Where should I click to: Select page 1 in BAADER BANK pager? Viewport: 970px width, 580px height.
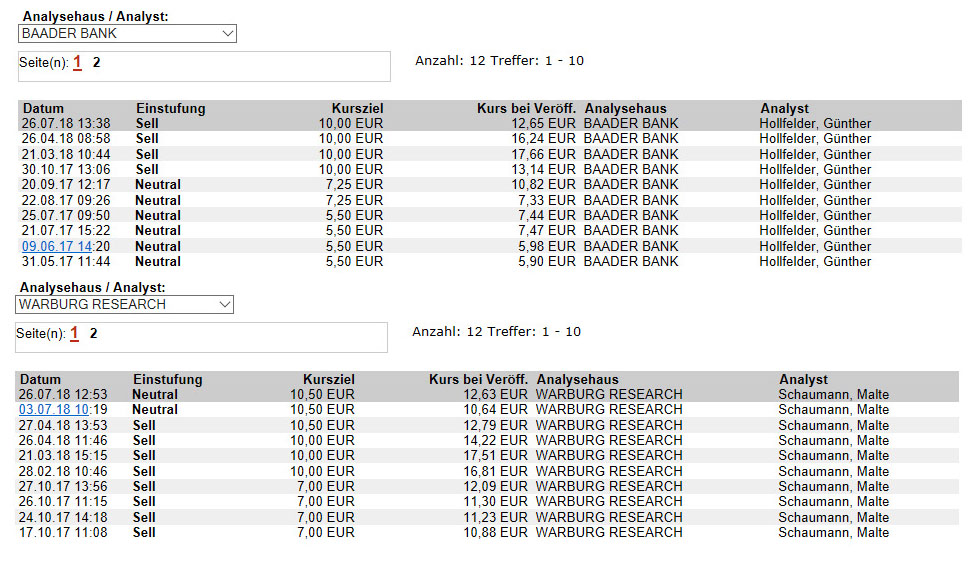[x=77, y=62]
